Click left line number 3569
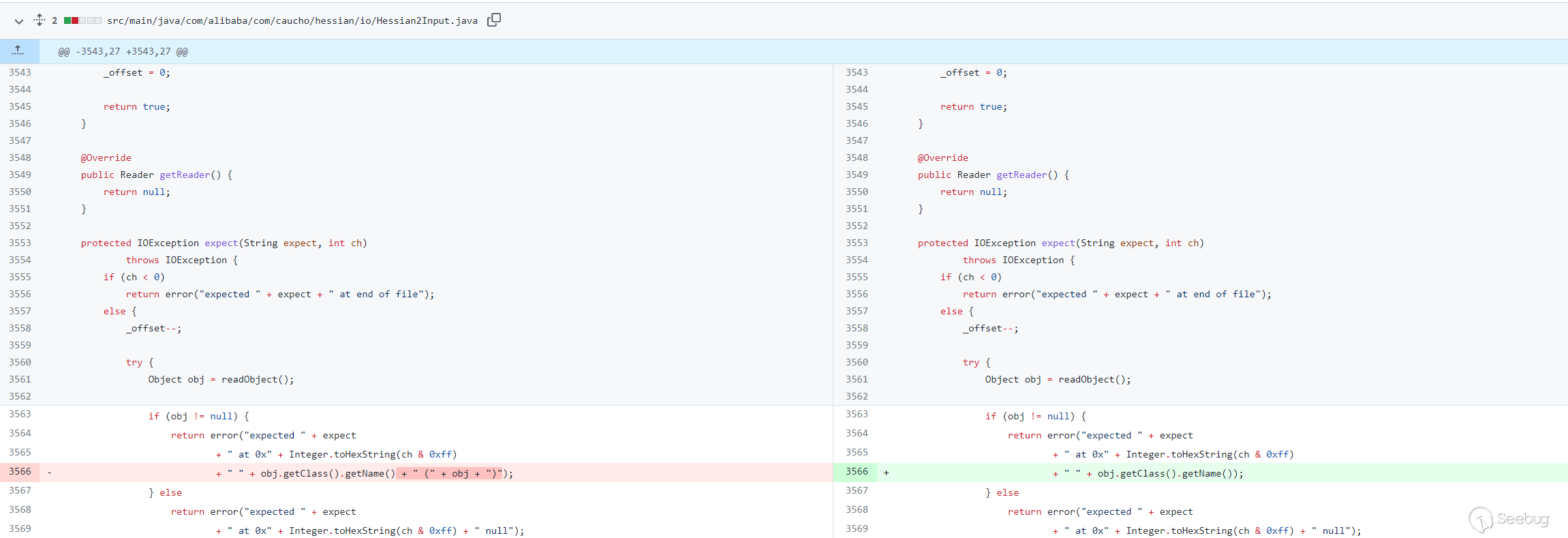Screen dimensions: 1568x538 [20, 529]
